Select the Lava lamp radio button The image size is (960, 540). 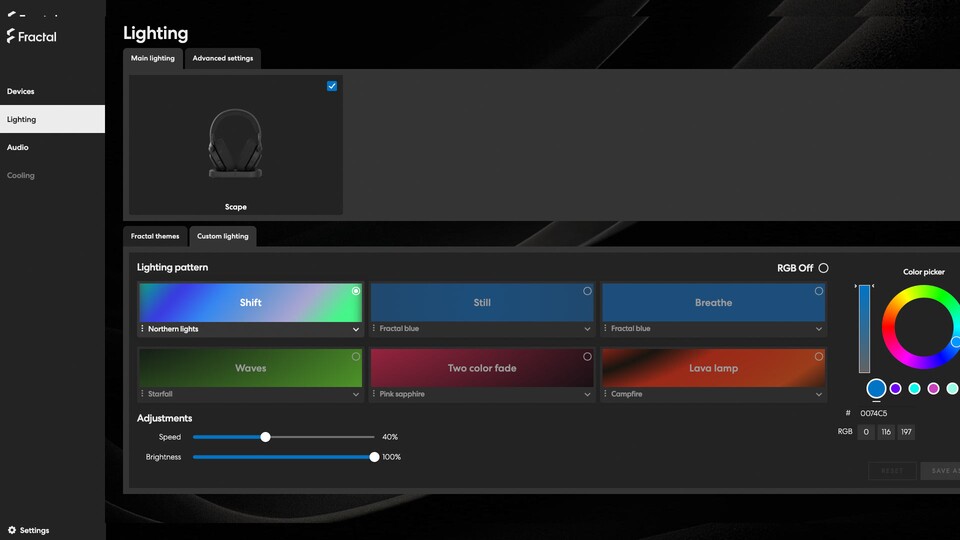pyautogui.click(x=819, y=356)
